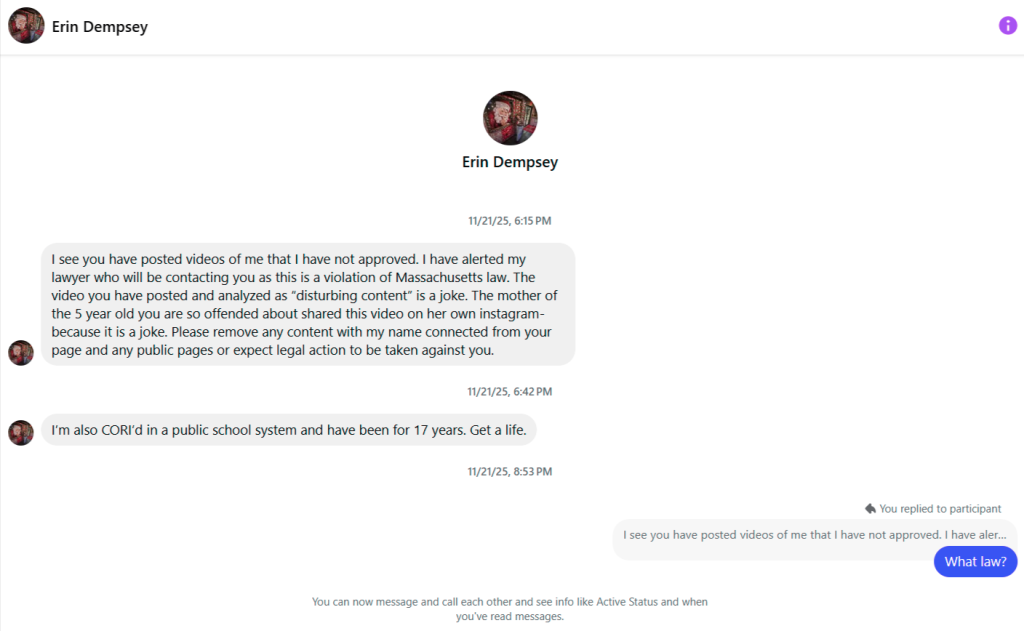Select your 'What law?' sent message

click(975, 561)
